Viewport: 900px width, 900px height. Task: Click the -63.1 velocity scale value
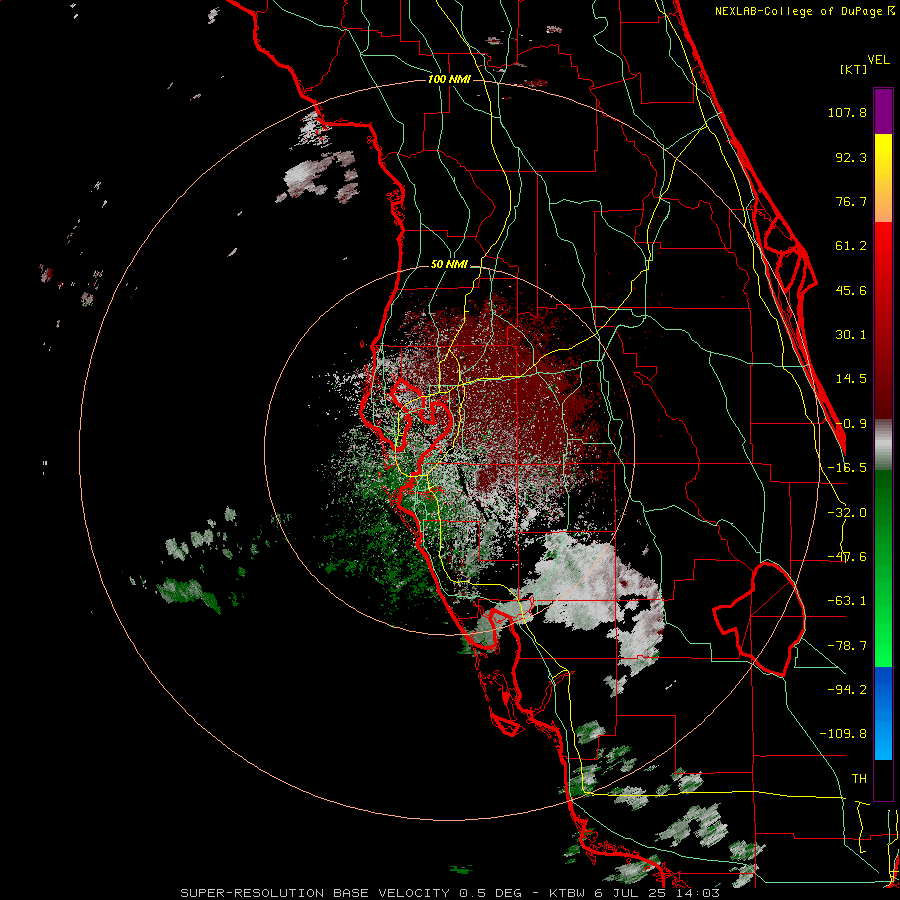(x=847, y=601)
